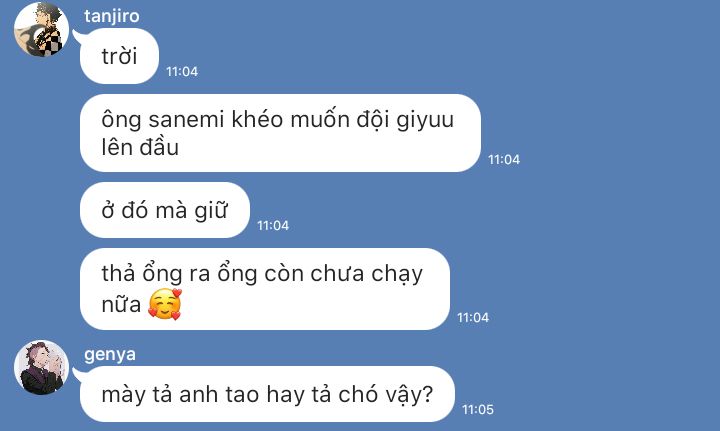Click the timestamp next to the sanemi message
This screenshot has width=720, height=431.
coord(504,160)
